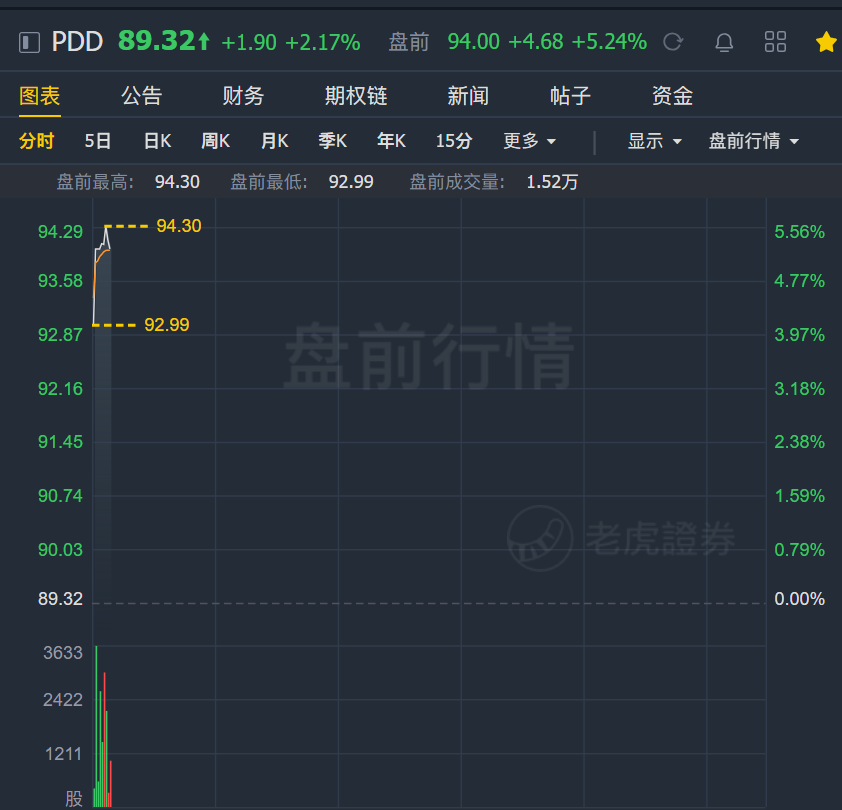This screenshot has width=842, height=810.
Task: Select the 5日 chart period
Action: pos(98,141)
